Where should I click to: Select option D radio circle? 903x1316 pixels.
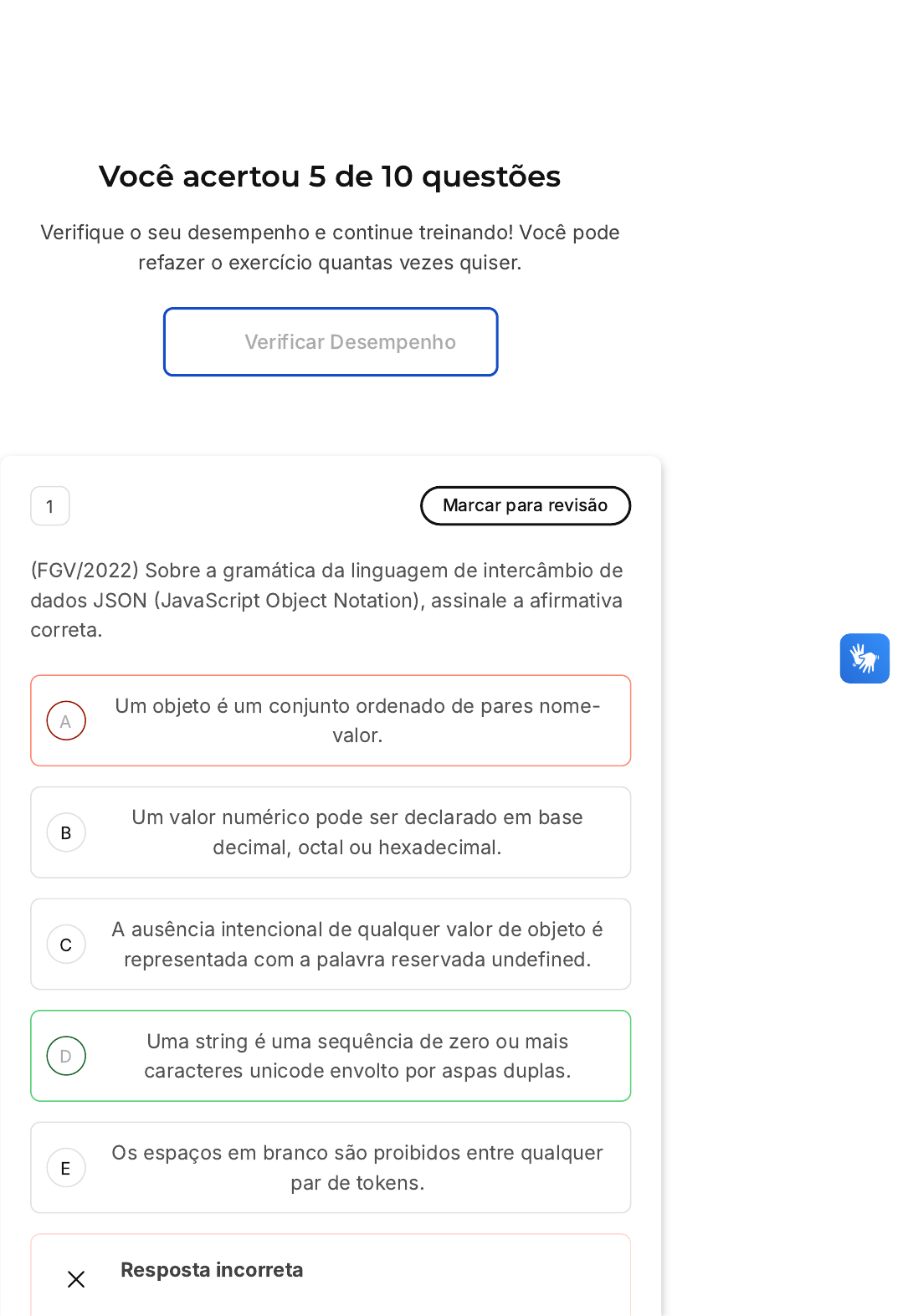click(66, 1056)
